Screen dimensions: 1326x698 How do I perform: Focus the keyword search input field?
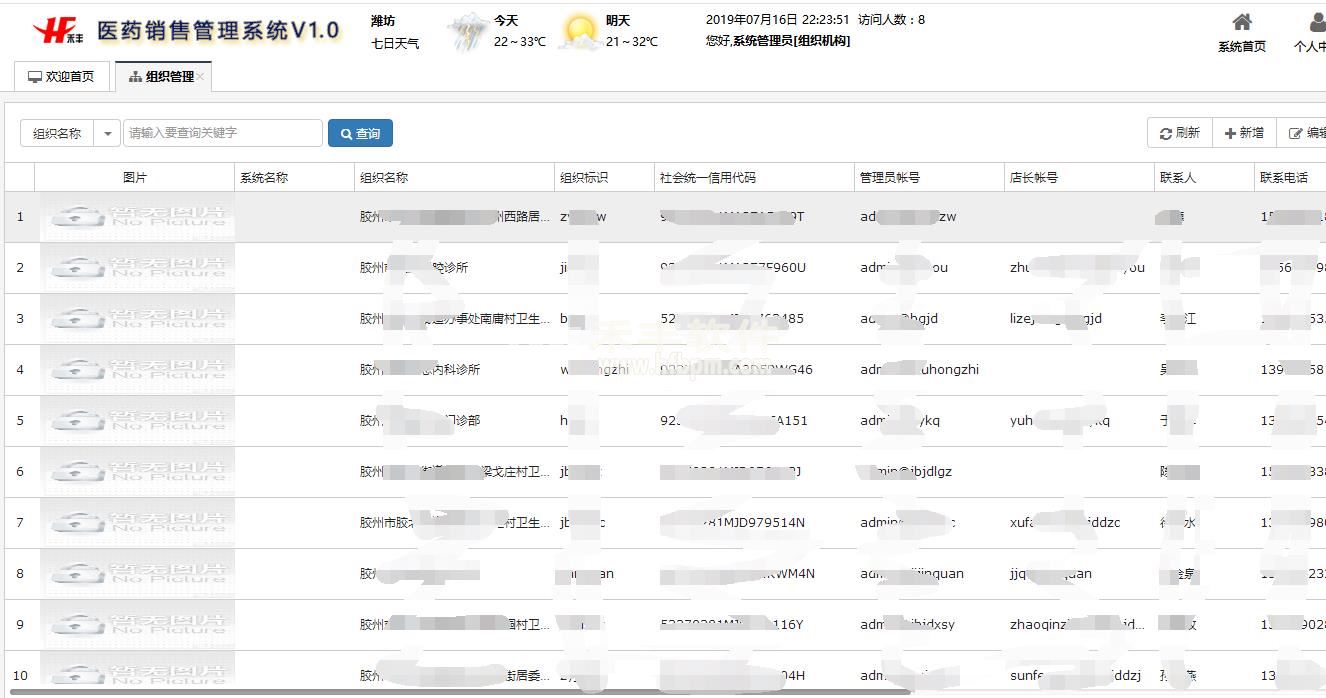[222, 133]
